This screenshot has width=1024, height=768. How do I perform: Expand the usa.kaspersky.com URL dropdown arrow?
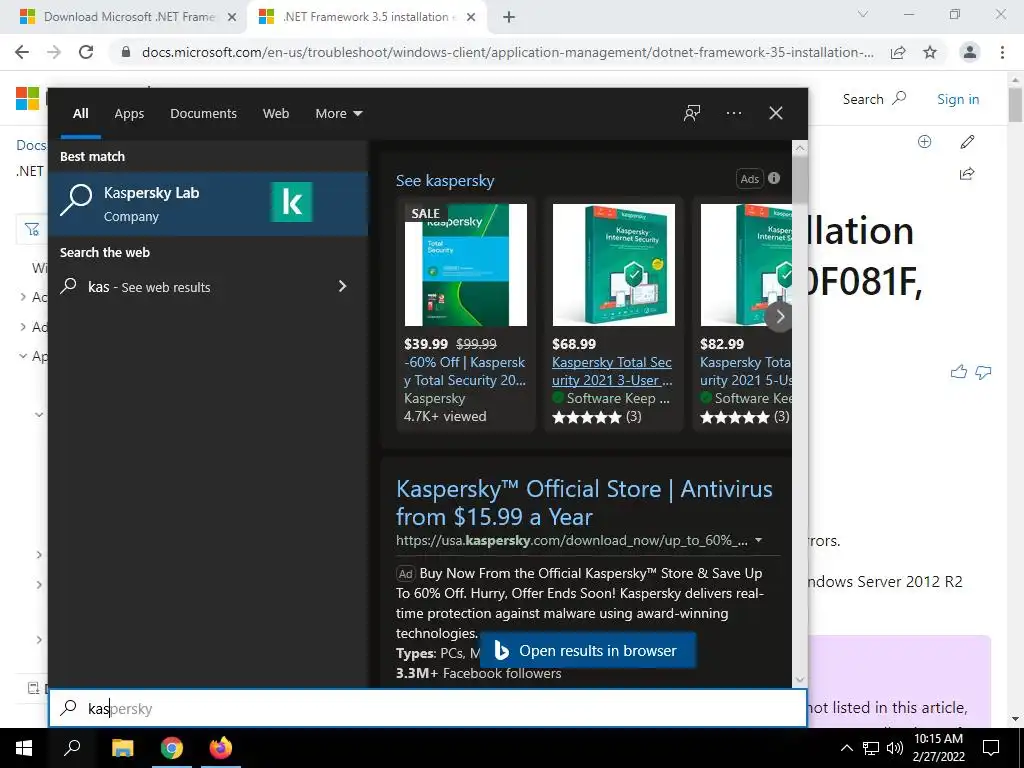[758, 540]
